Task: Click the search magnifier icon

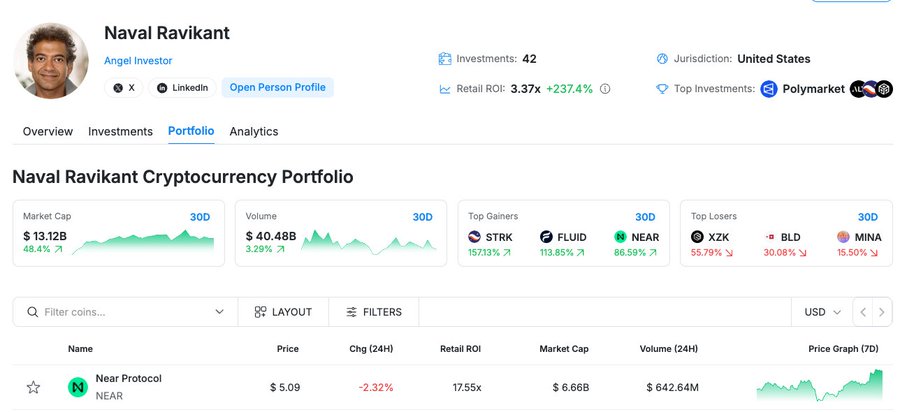Action: pyautogui.click(x=33, y=312)
